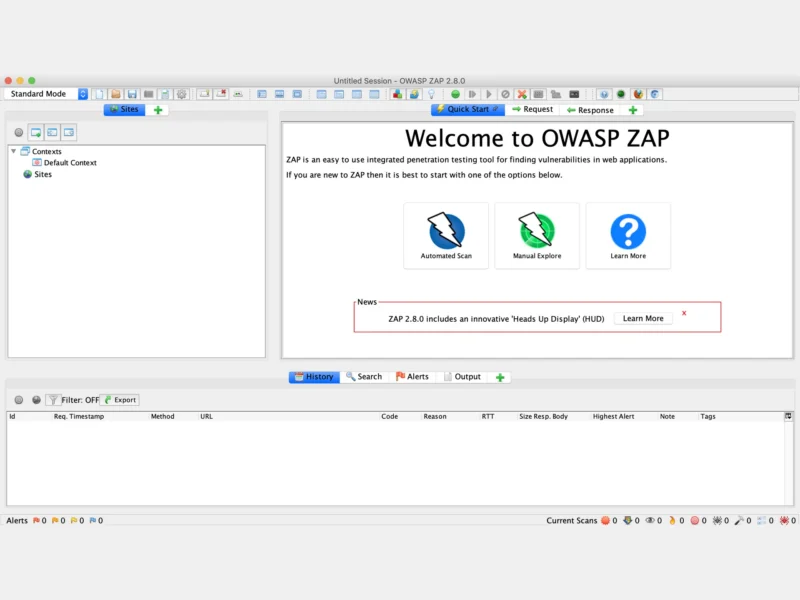Open the Options gear icon
The width and height of the screenshot is (800, 600).
click(181, 94)
